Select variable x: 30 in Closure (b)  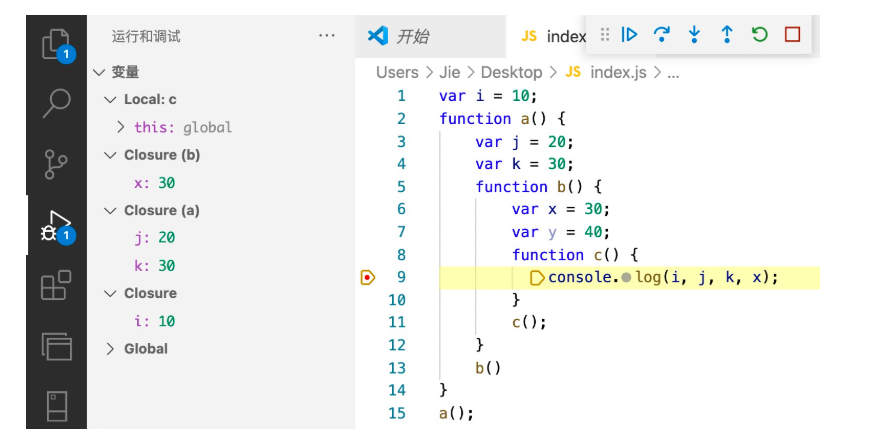(155, 183)
